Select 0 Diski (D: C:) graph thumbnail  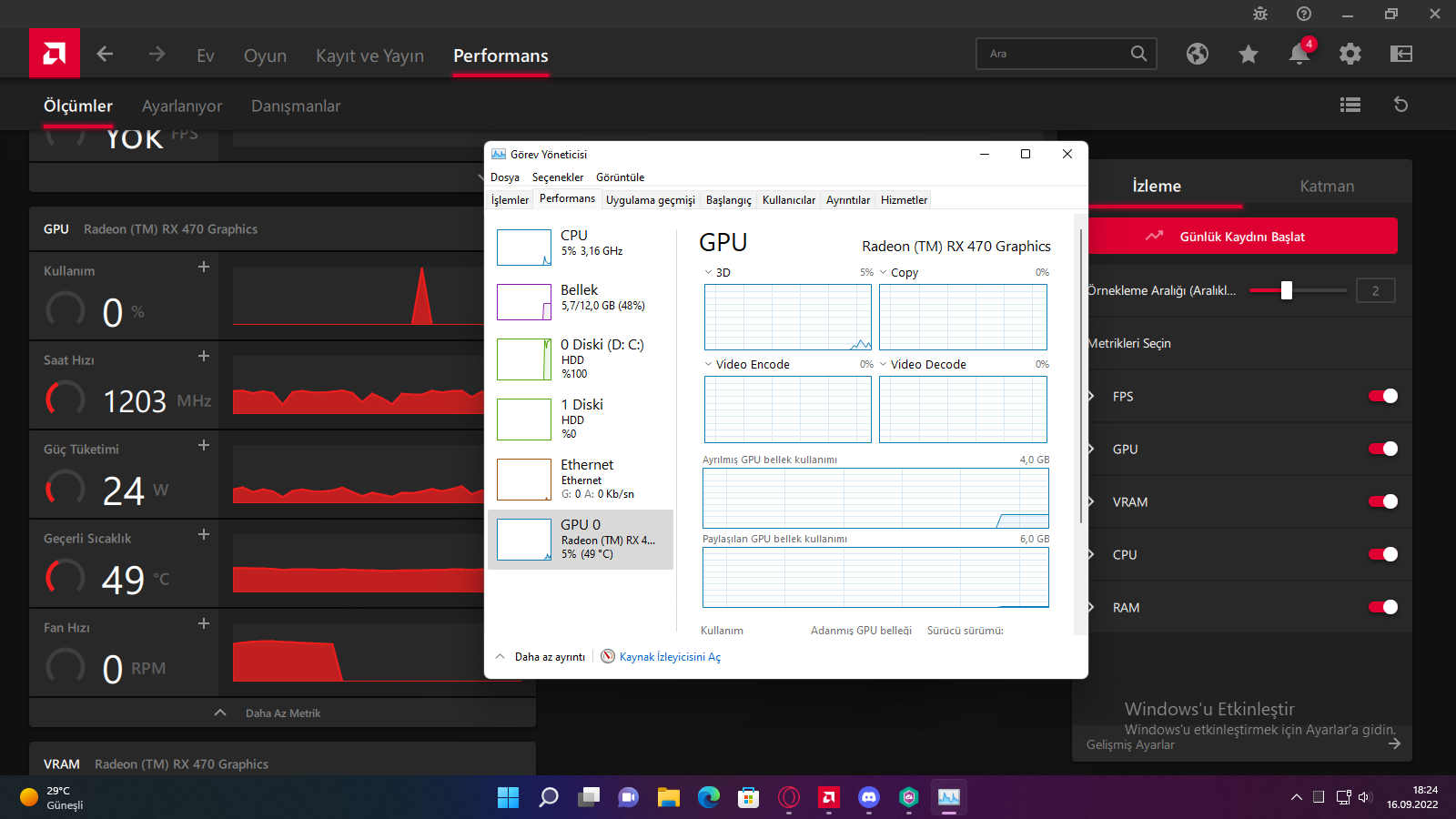point(524,359)
